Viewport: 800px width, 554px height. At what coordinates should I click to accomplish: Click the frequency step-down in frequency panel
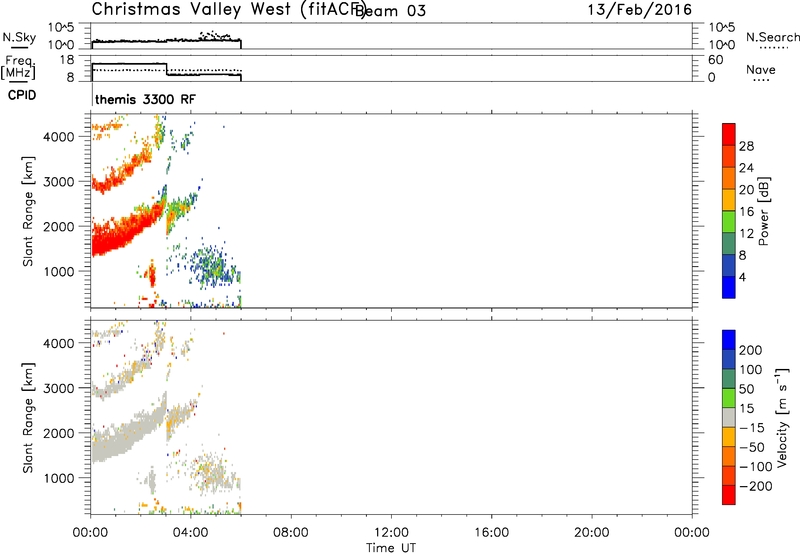click(x=167, y=70)
